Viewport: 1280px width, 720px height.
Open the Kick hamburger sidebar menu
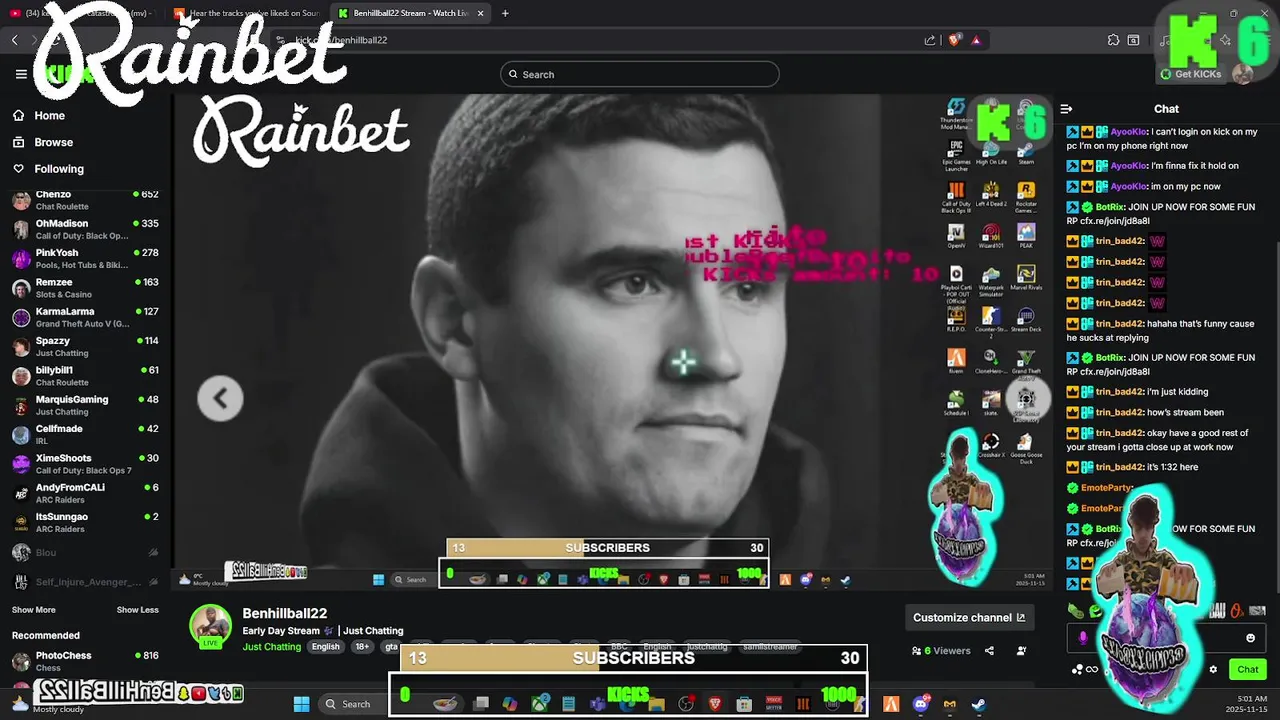click(21, 74)
